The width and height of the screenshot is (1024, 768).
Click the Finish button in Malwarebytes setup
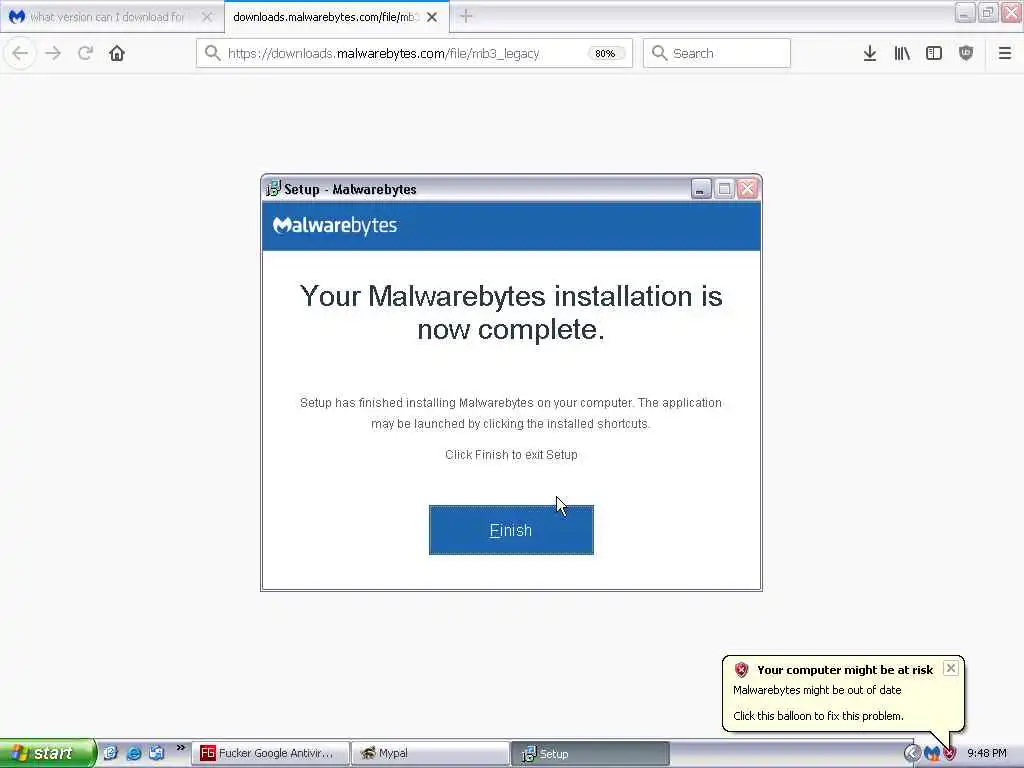tap(511, 530)
